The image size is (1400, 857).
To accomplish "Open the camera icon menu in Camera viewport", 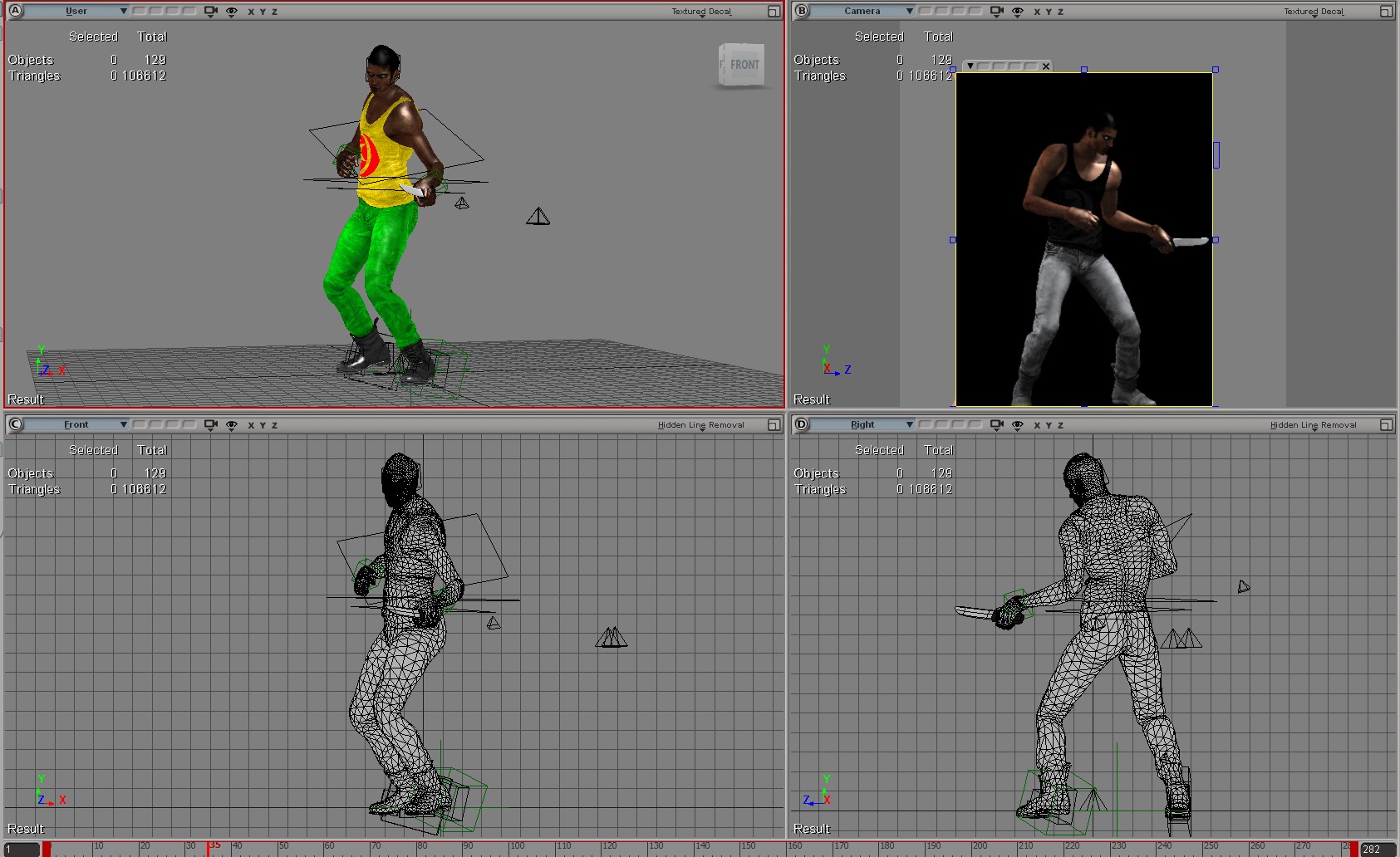I will (997, 12).
